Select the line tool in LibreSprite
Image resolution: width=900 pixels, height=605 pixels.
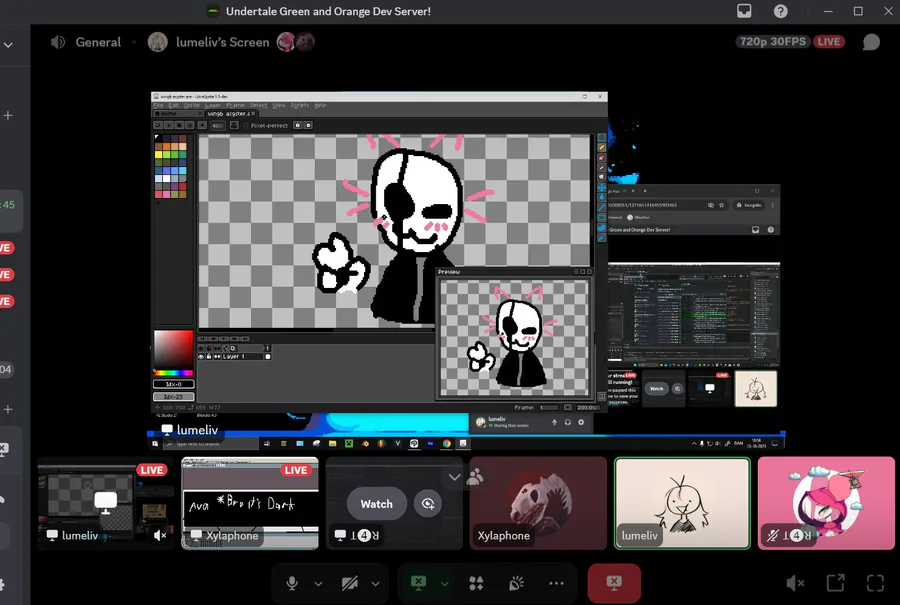[602, 207]
